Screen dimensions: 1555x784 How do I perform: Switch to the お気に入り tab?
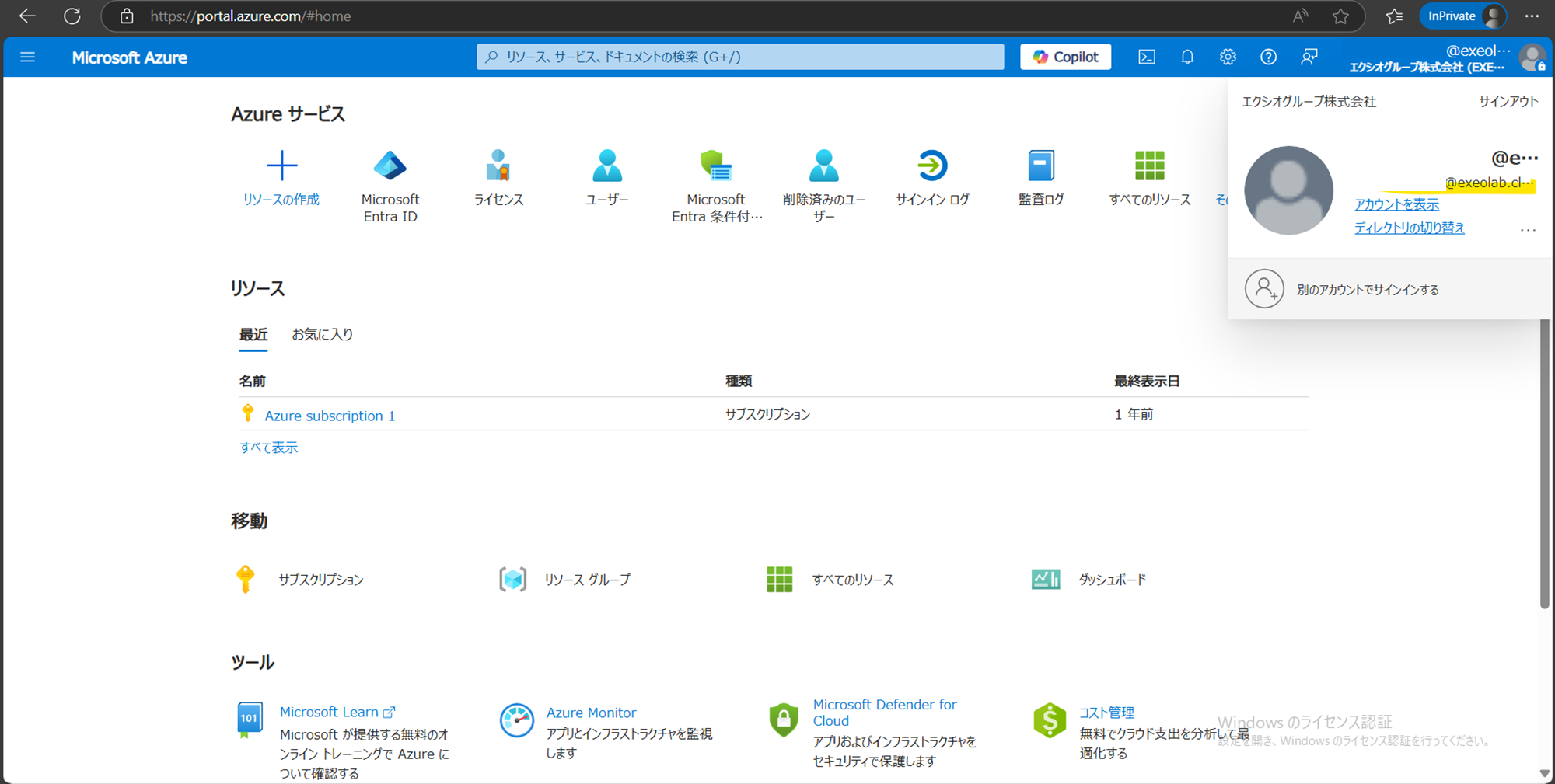click(x=322, y=334)
